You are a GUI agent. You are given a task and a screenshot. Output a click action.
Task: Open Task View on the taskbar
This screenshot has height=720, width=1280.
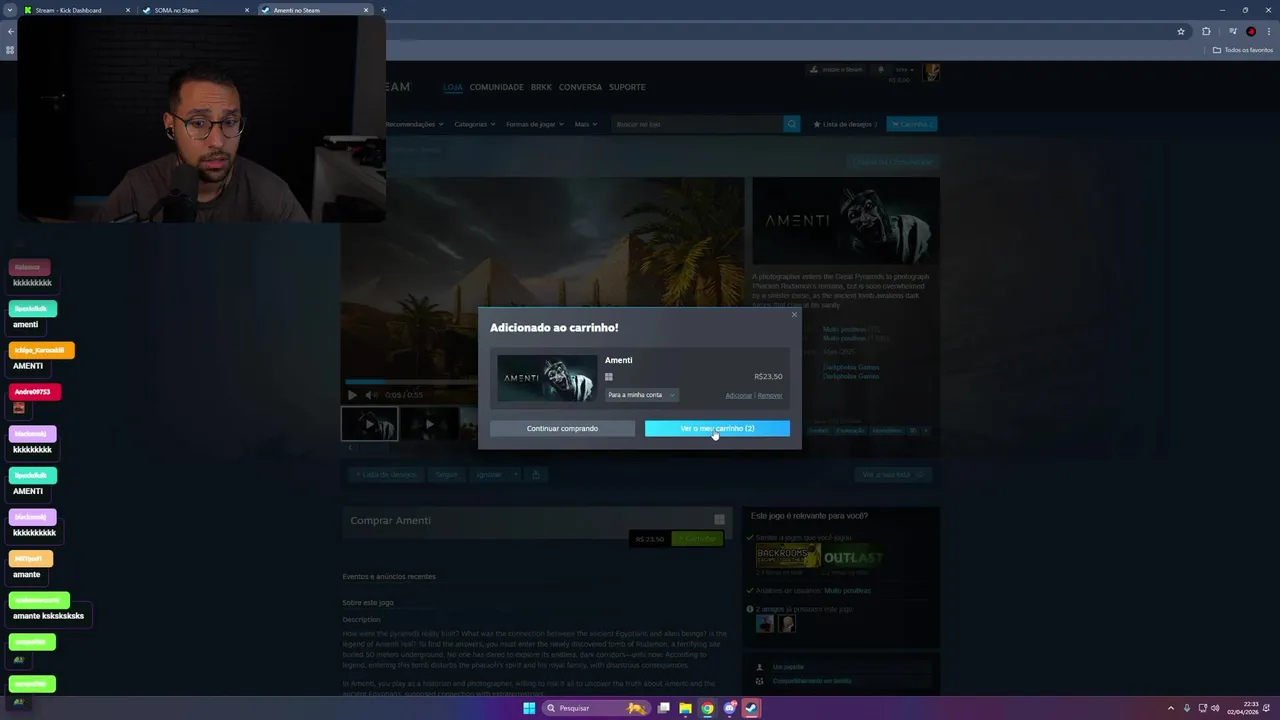pyautogui.click(x=663, y=708)
